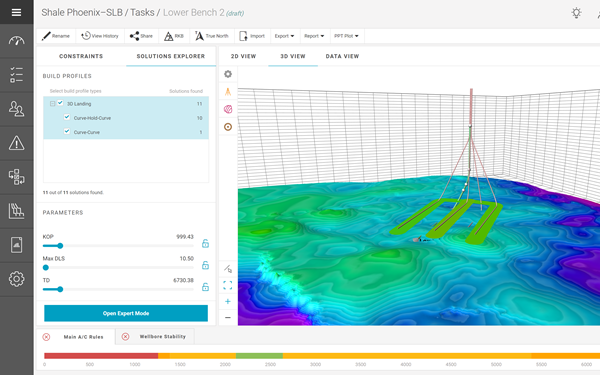Click the orange wellbore icon in 3D toolbar
The image size is (600, 375).
[x=228, y=92]
